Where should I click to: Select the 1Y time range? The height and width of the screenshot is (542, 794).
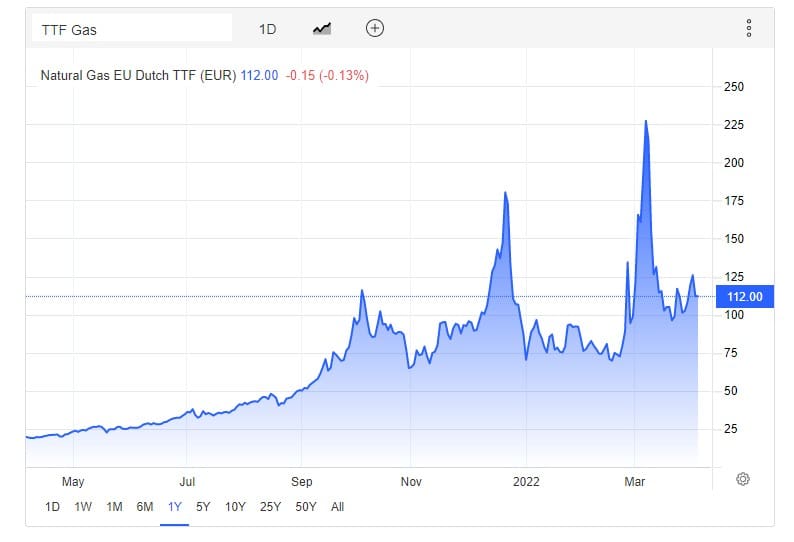click(175, 507)
